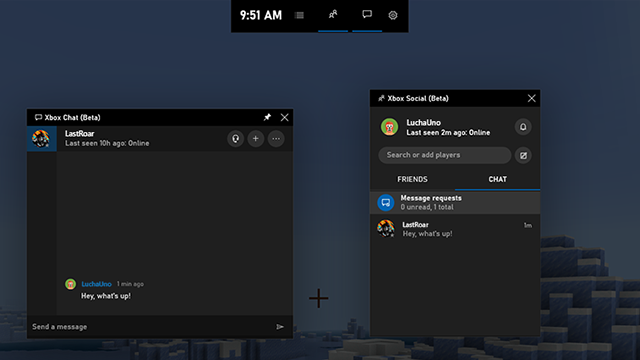Image resolution: width=640 pixels, height=360 pixels.
Task: Open LastRoar conversation in chat list
Action: click(x=455, y=229)
